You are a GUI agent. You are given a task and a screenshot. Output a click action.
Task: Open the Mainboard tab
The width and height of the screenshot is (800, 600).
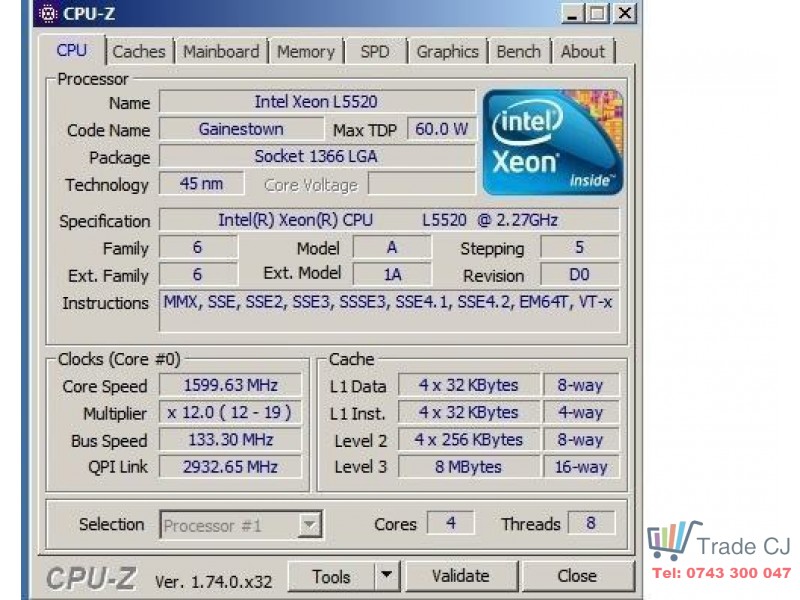tap(221, 52)
